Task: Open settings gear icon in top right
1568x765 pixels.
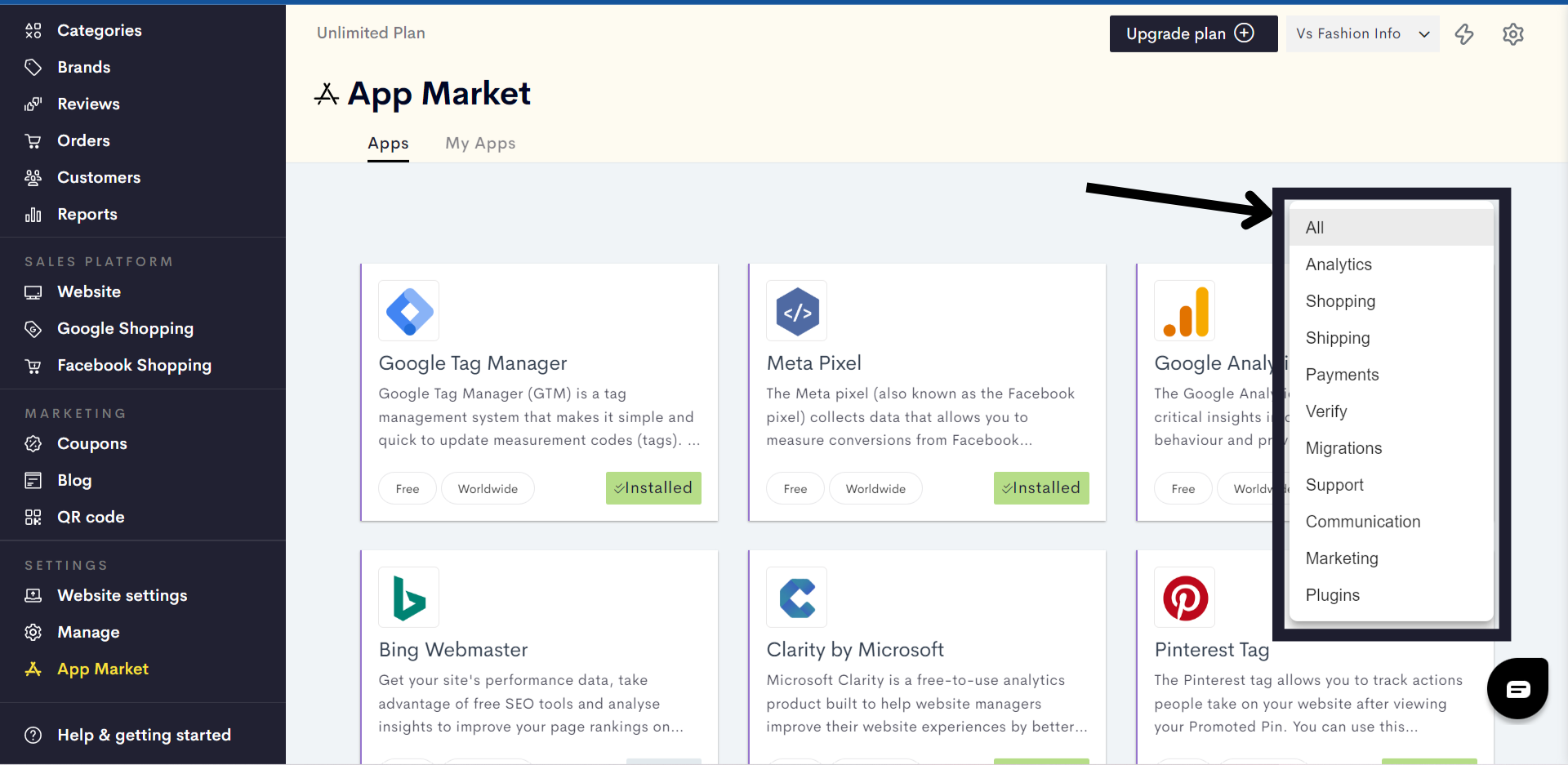Action: 1513,33
